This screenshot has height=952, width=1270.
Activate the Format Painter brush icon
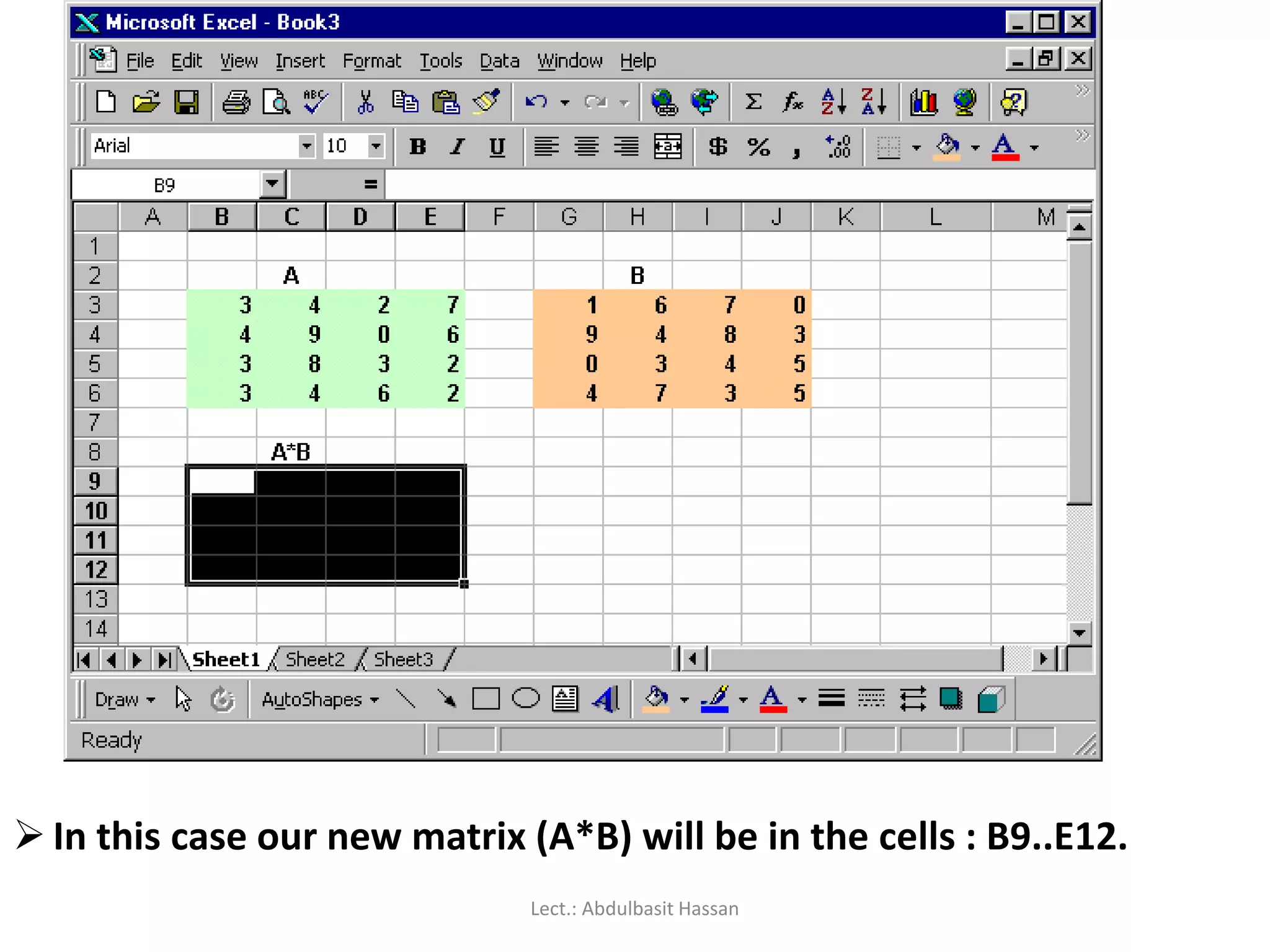(486, 102)
